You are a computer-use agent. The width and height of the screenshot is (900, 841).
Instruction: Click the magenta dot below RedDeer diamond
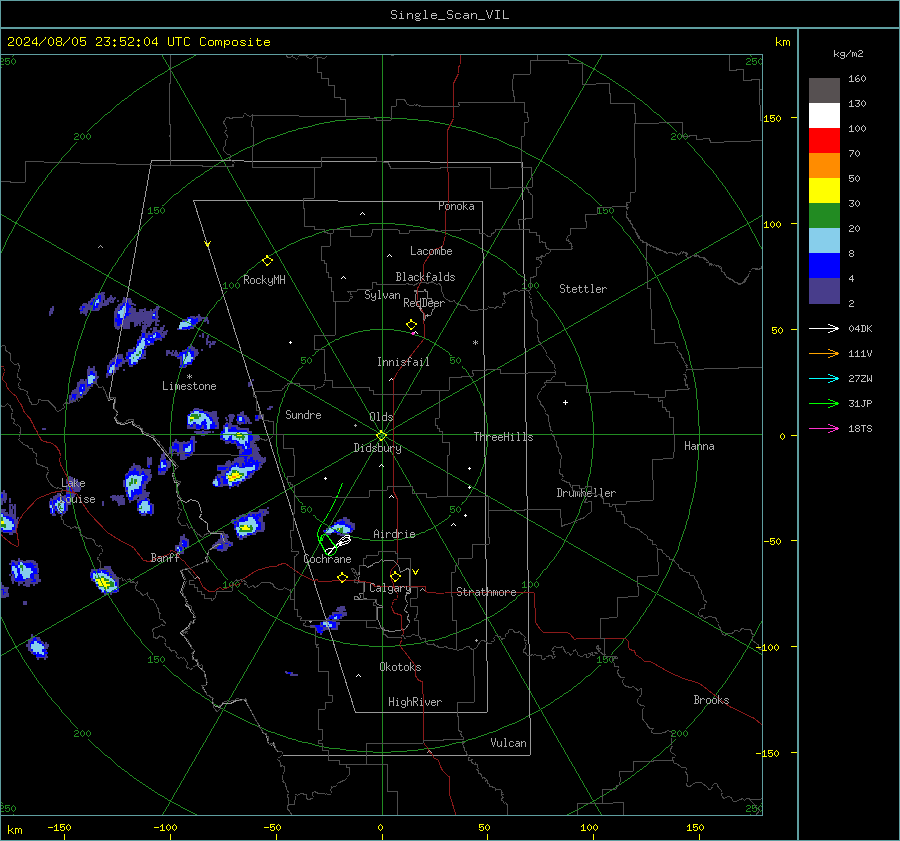pyautogui.click(x=413, y=333)
